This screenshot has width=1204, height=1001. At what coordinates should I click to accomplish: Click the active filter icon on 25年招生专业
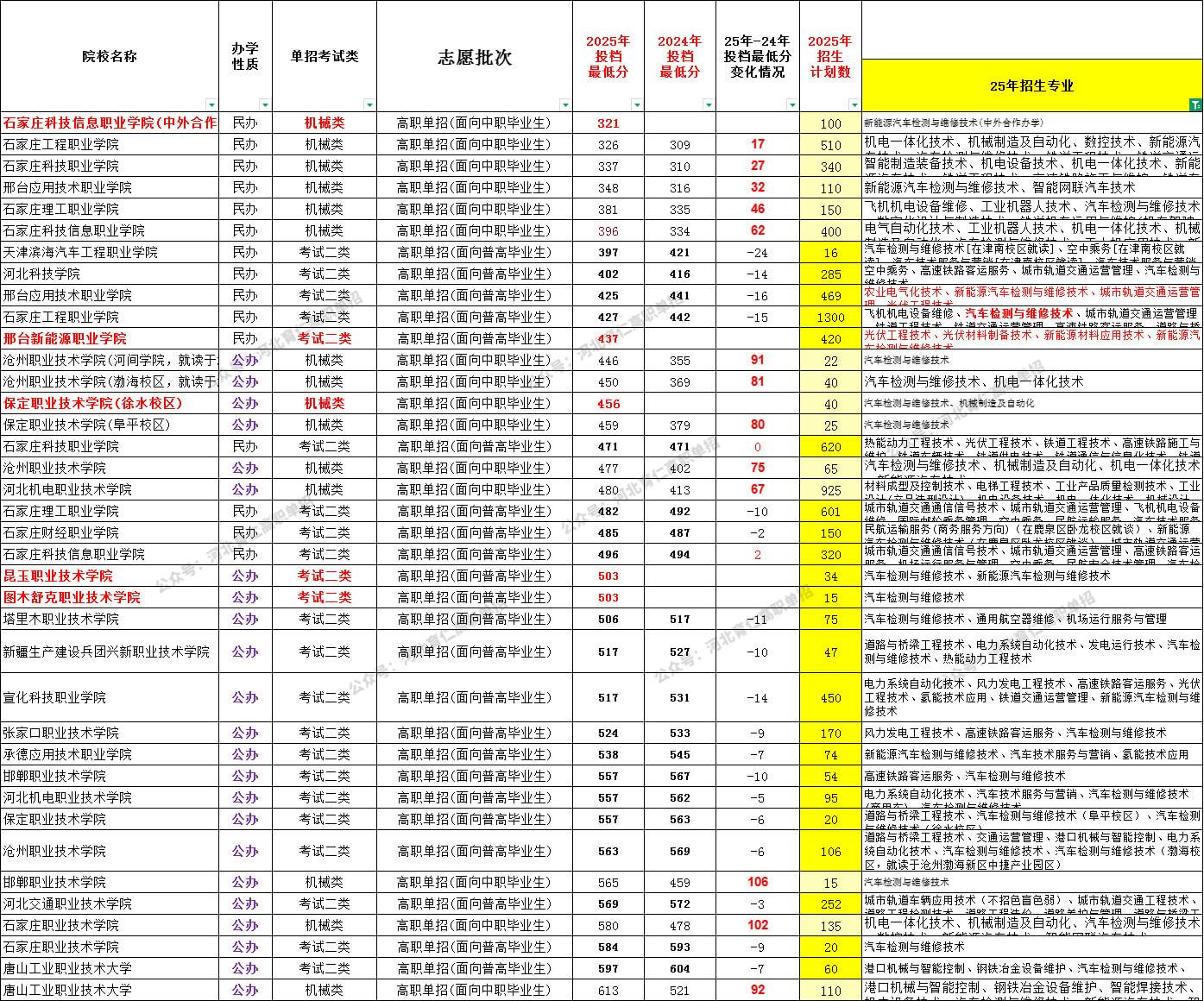[x=1195, y=105]
